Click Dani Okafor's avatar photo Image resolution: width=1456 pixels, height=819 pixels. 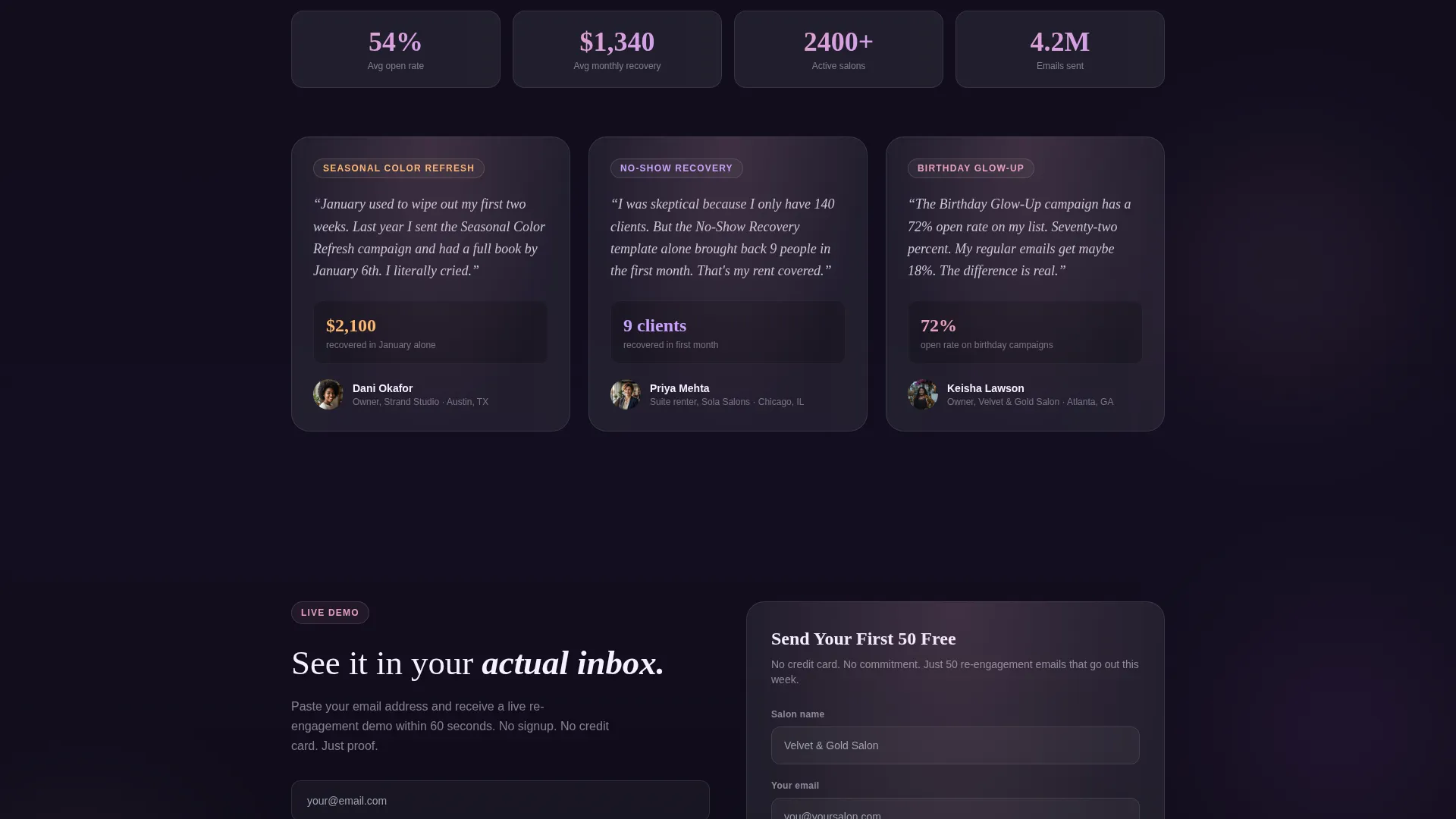click(328, 394)
